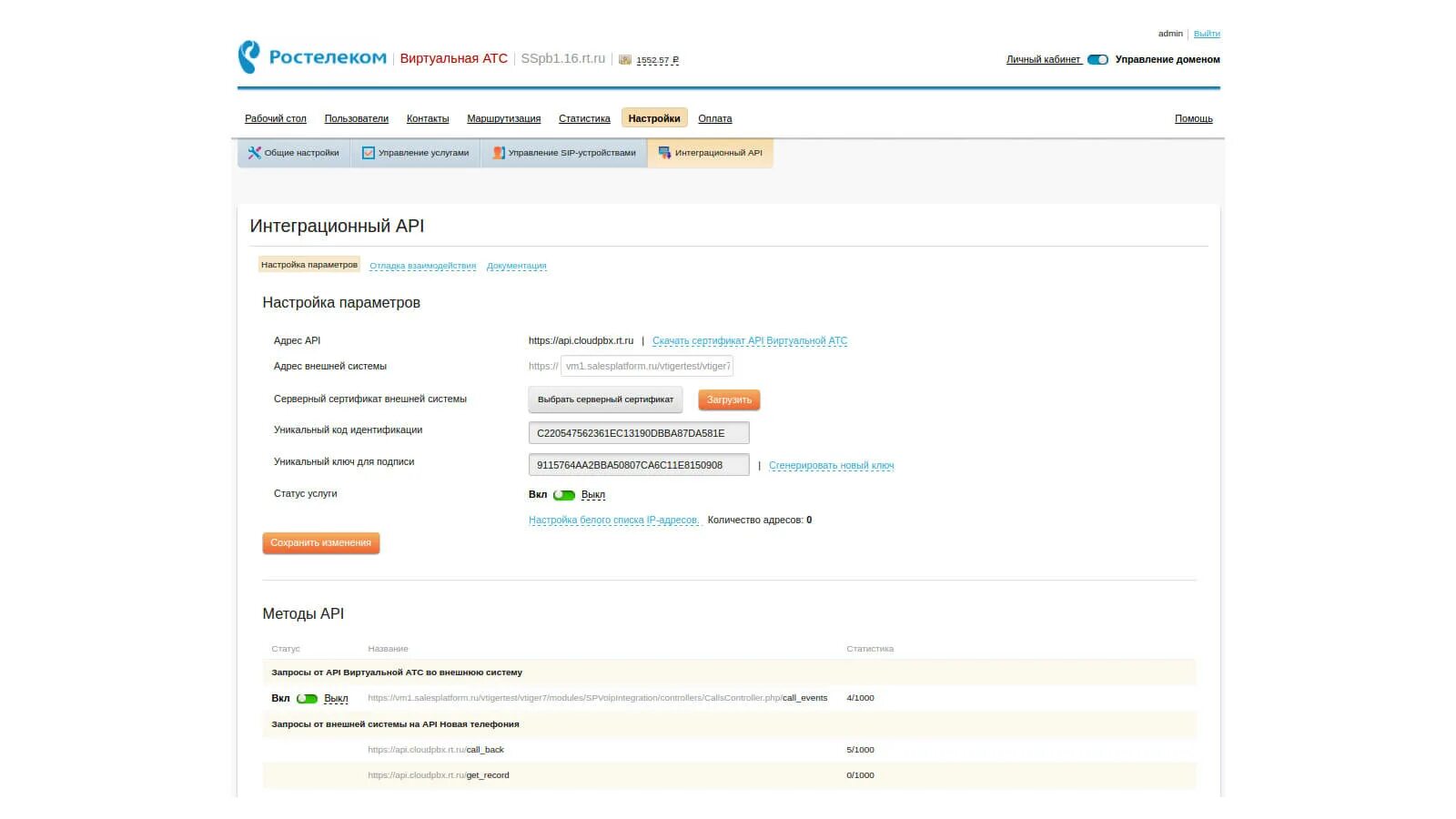Open Документация sub-tab

click(x=517, y=266)
